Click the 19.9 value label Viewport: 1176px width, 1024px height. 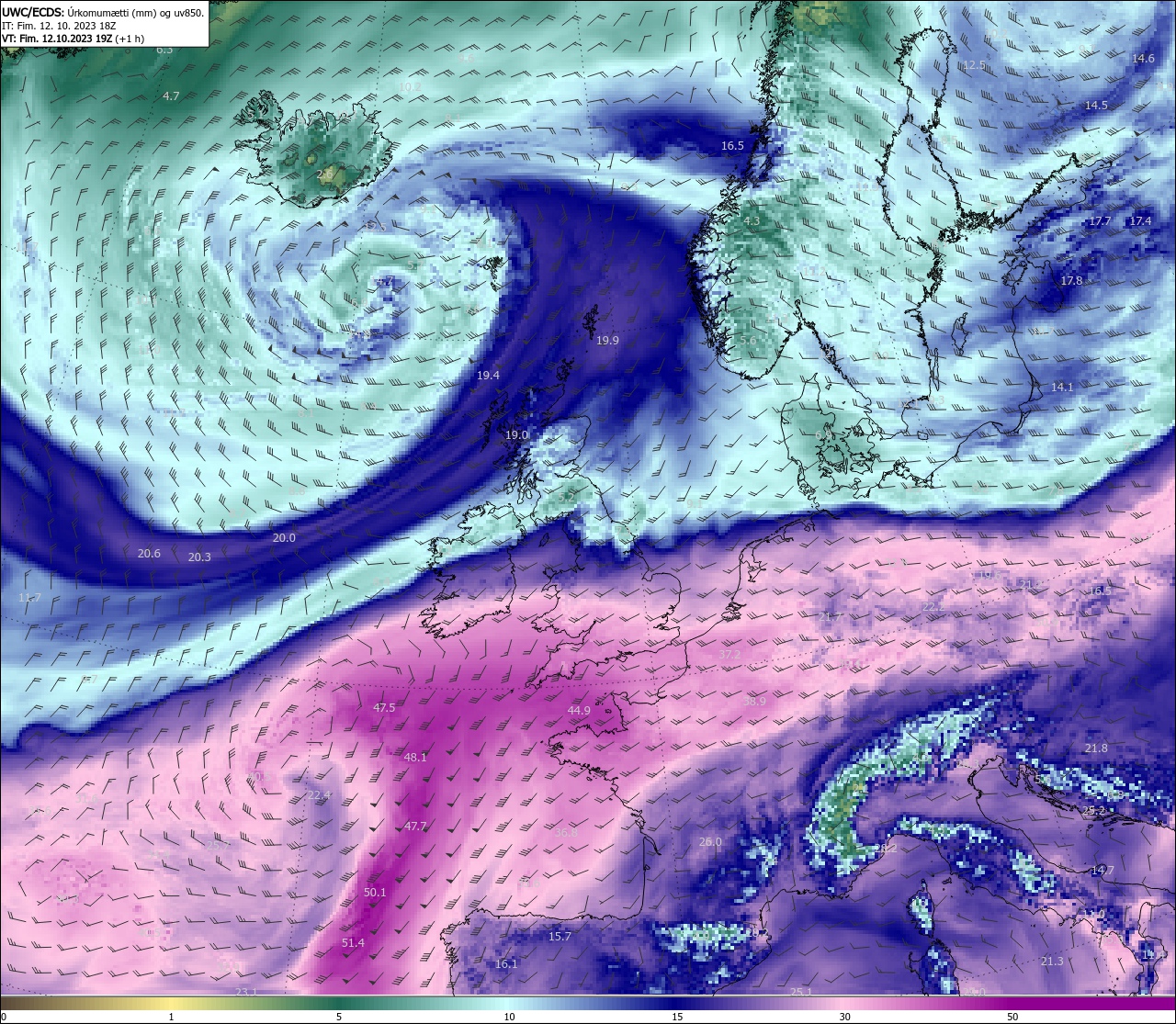click(607, 341)
